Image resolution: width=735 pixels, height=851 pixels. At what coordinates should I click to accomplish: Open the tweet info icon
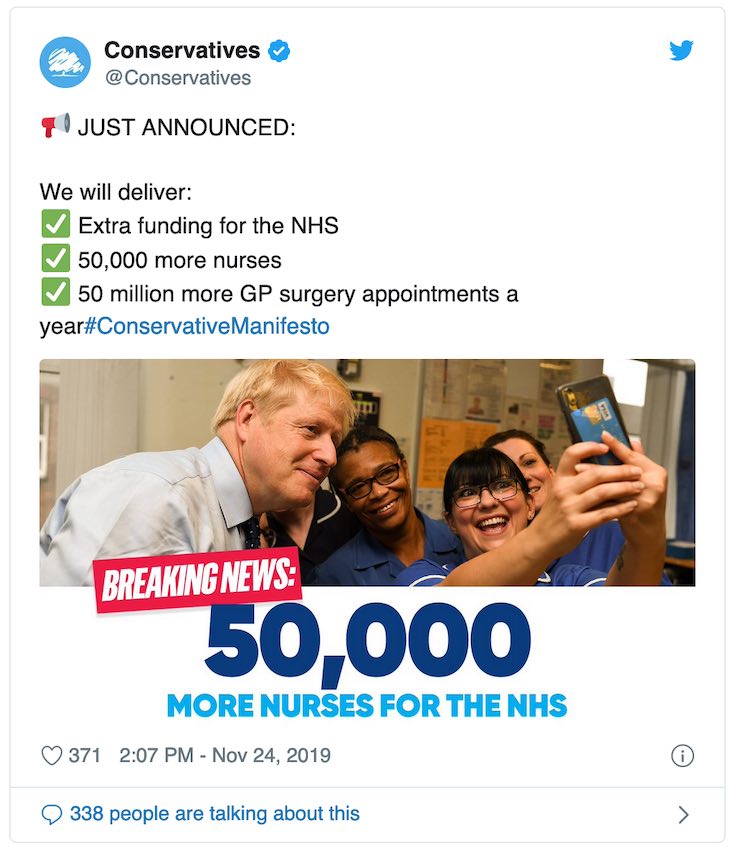[682, 756]
